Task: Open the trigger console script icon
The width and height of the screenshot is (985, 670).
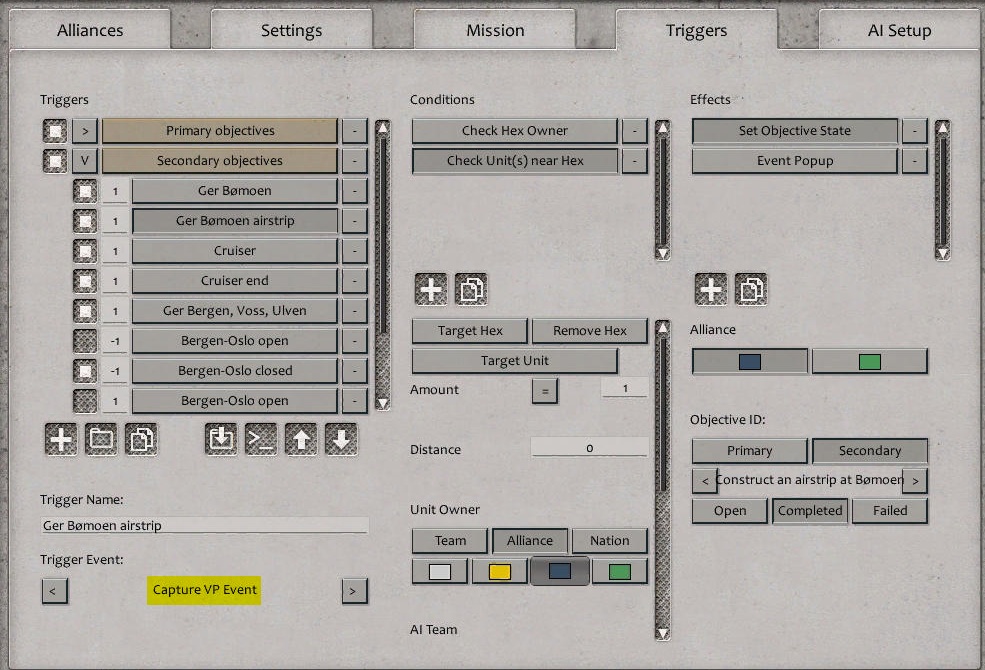Action: (x=261, y=439)
